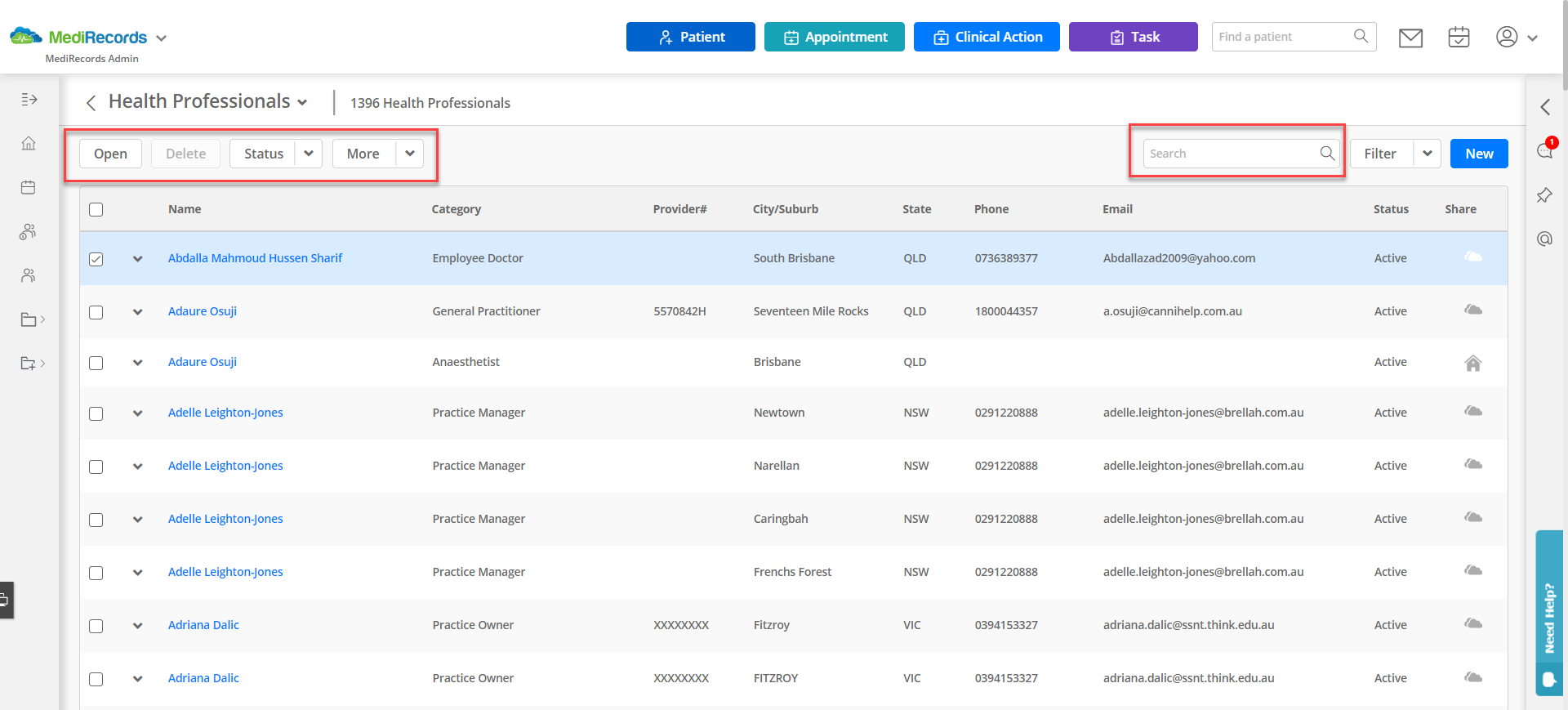Screen dimensions: 1568x710
Task: Click share cloud icon for General Practitioner row
Action: 1473,310
